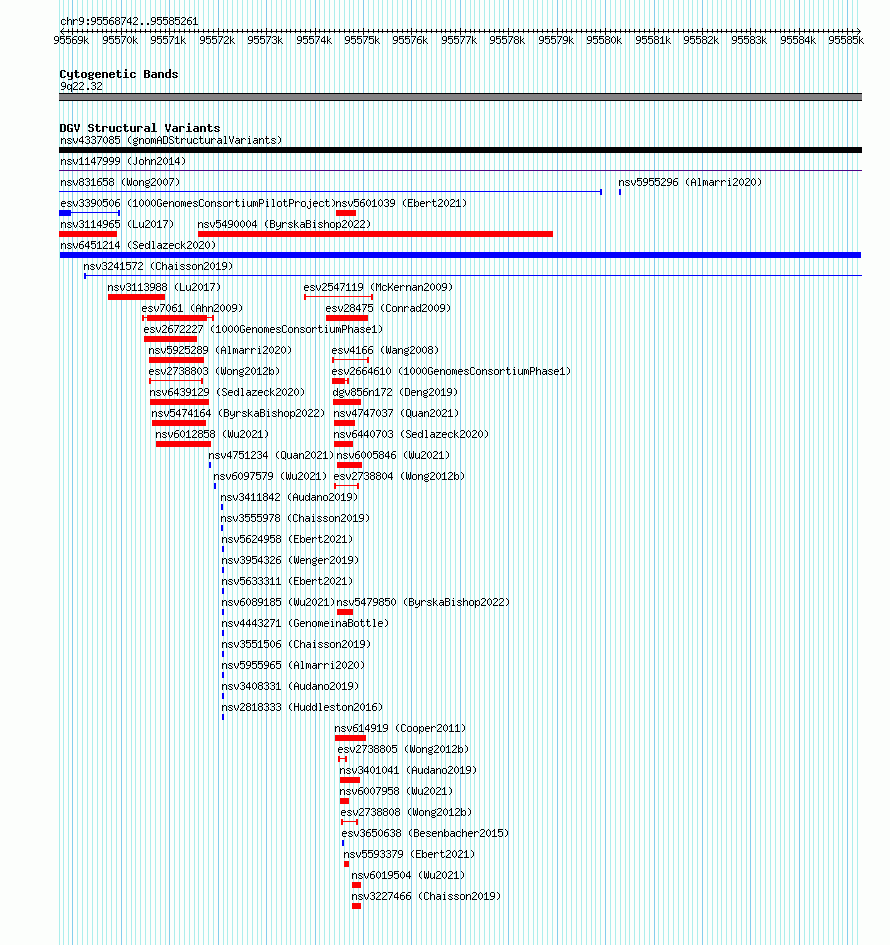Open nsv5479850 (ByrskaBishop2022) variant
The height and width of the screenshot is (945, 890).
[423, 603]
